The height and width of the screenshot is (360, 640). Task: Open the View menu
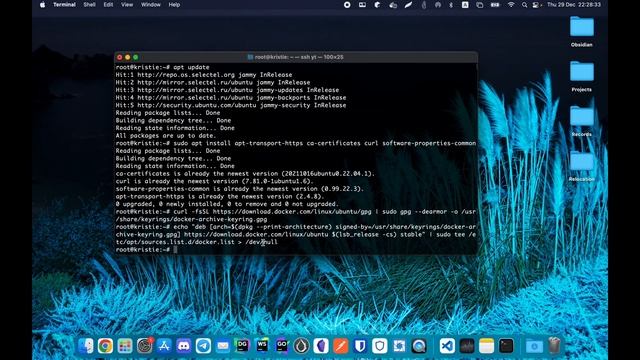(x=127, y=5)
